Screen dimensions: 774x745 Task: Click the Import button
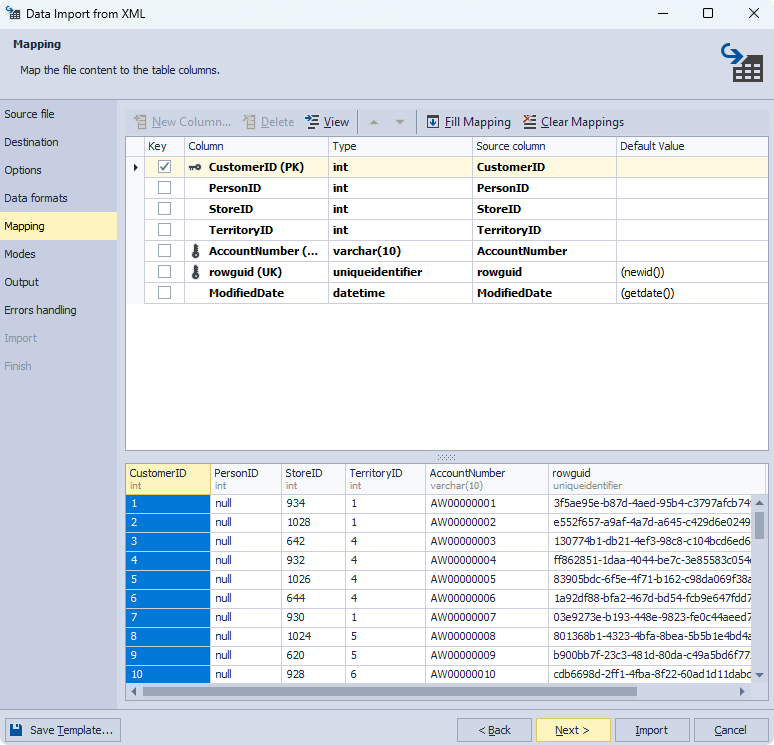click(x=652, y=730)
